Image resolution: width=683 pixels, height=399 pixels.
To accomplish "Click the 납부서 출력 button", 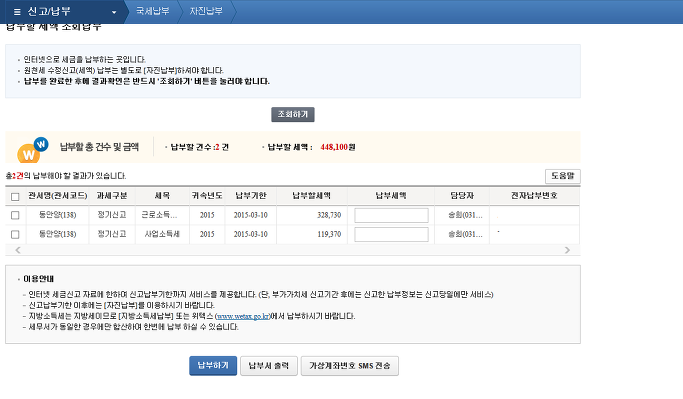I will [x=269, y=365].
